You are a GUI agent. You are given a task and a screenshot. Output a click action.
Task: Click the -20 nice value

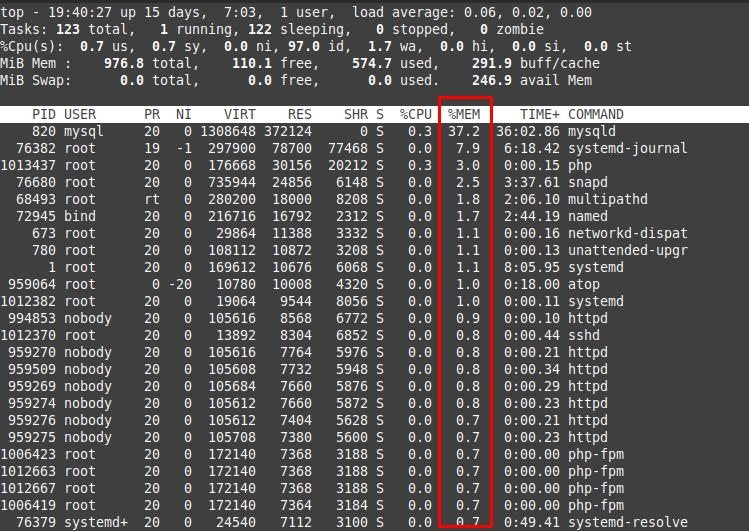[x=180, y=284]
